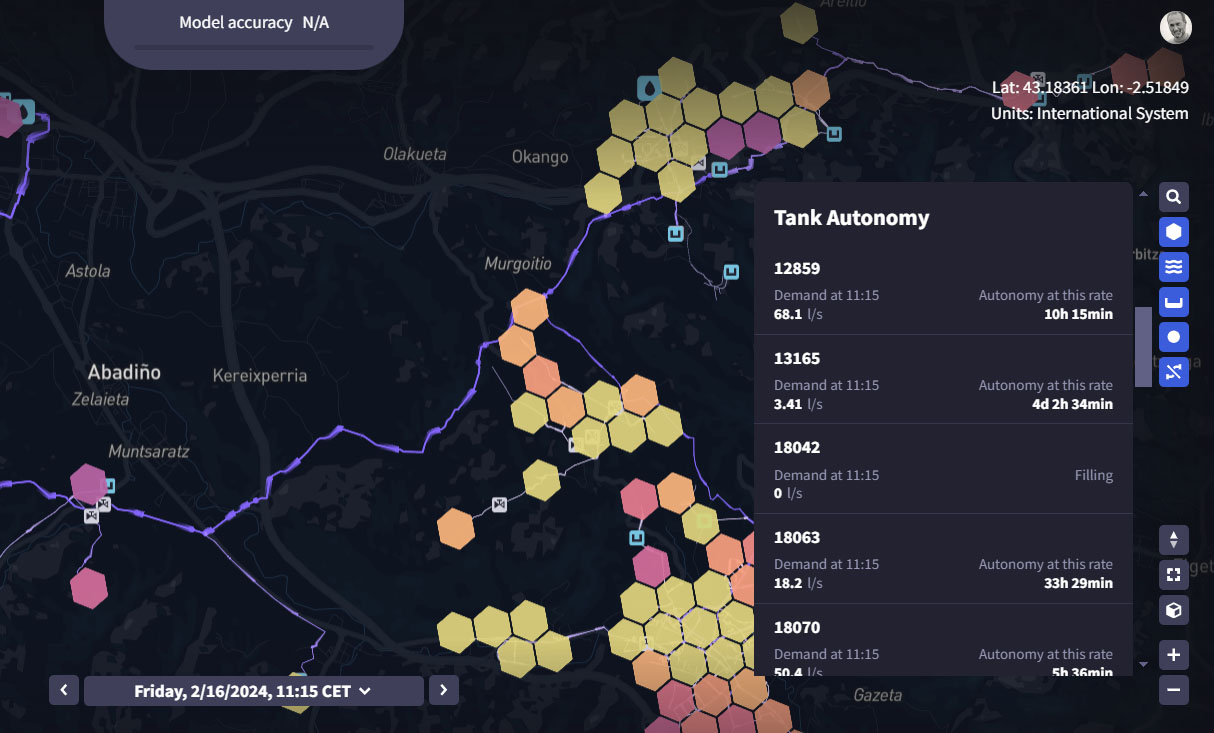Viewport: 1214px width, 733px height.
Task: Toggle the hexagon layer button
Action: pos(1173,232)
